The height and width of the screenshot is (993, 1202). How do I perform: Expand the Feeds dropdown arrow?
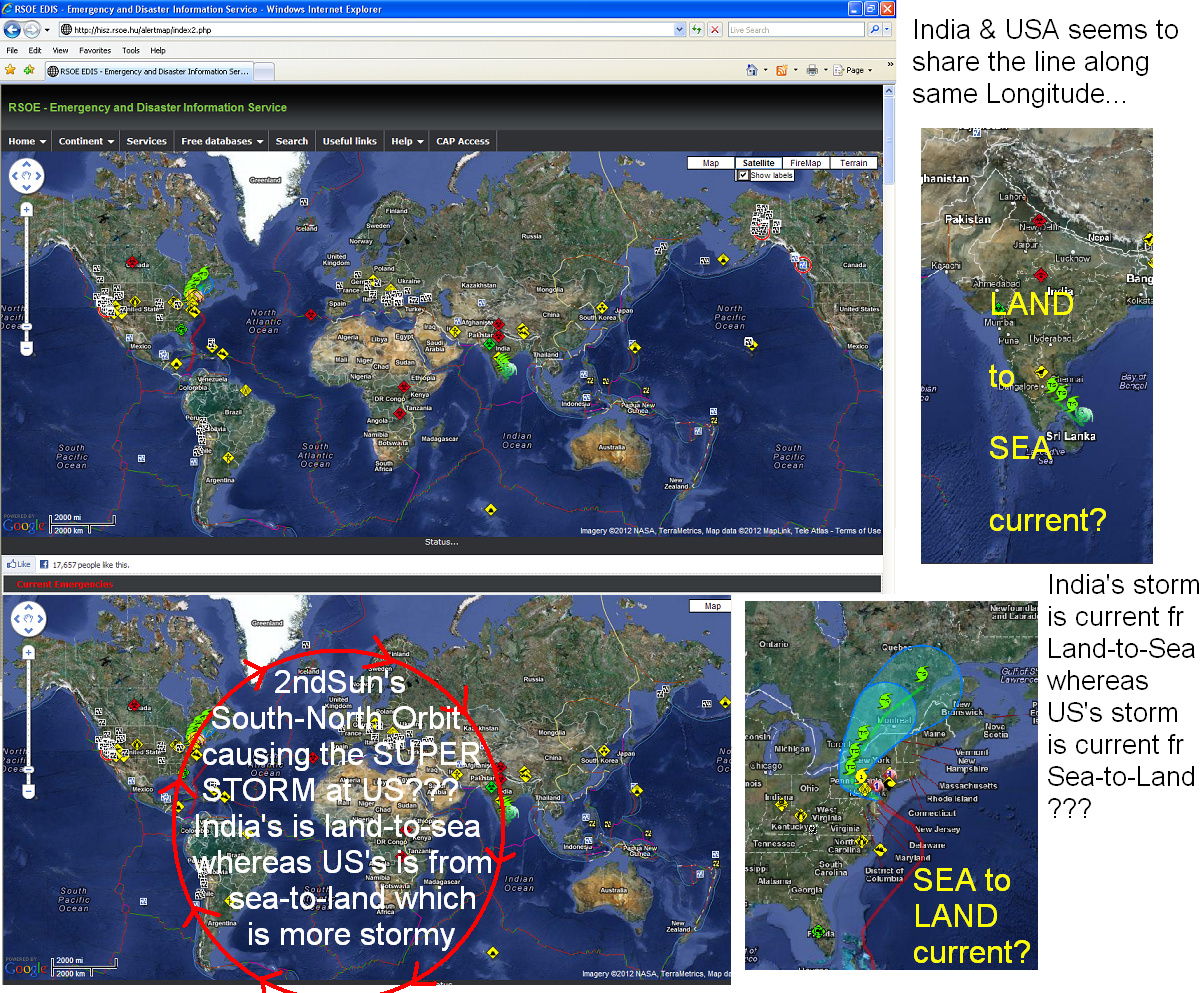(795, 70)
